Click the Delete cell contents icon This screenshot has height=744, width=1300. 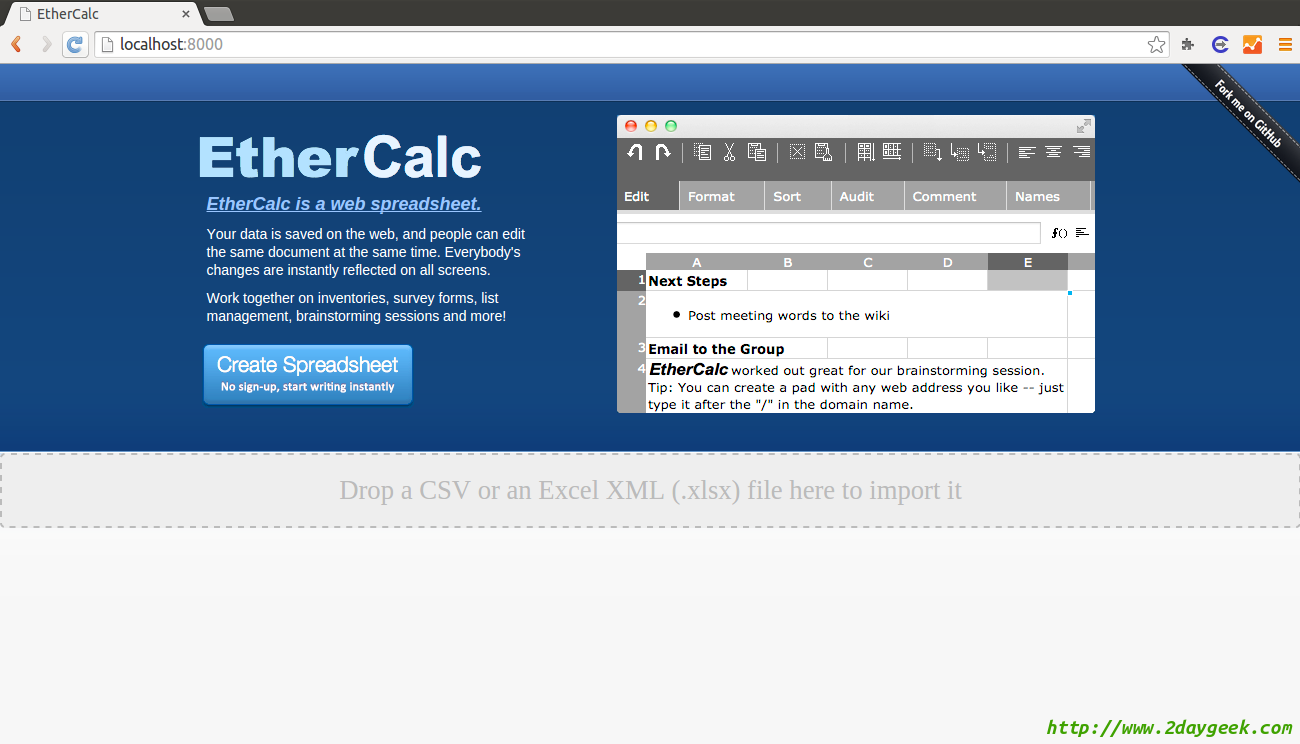(x=797, y=152)
